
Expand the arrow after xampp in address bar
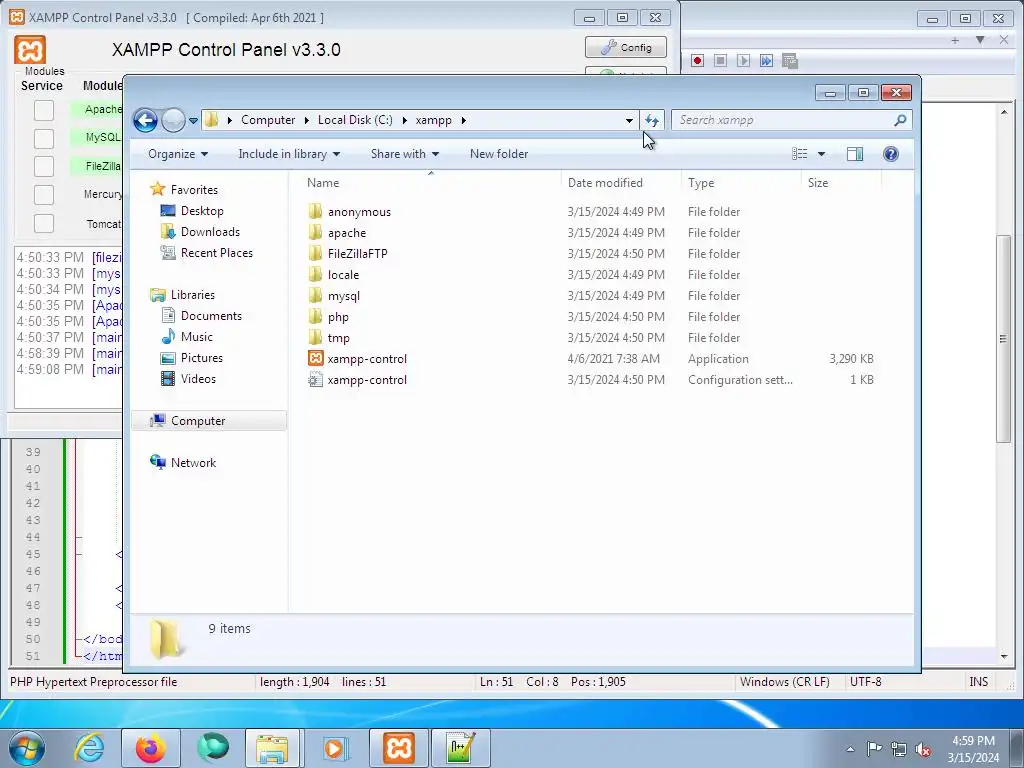tap(464, 120)
